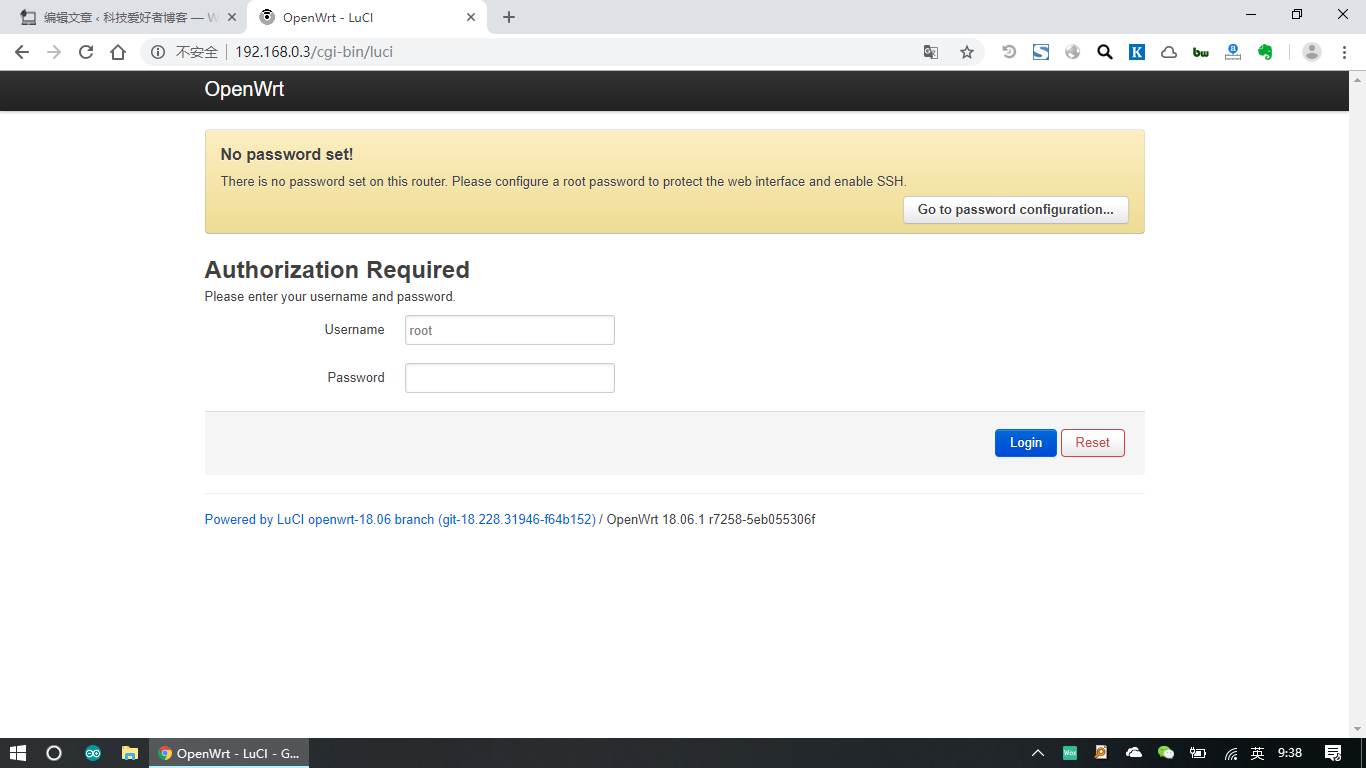This screenshot has width=1366, height=768.
Task: Click the green bw extension icon
Action: pos(1201,52)
